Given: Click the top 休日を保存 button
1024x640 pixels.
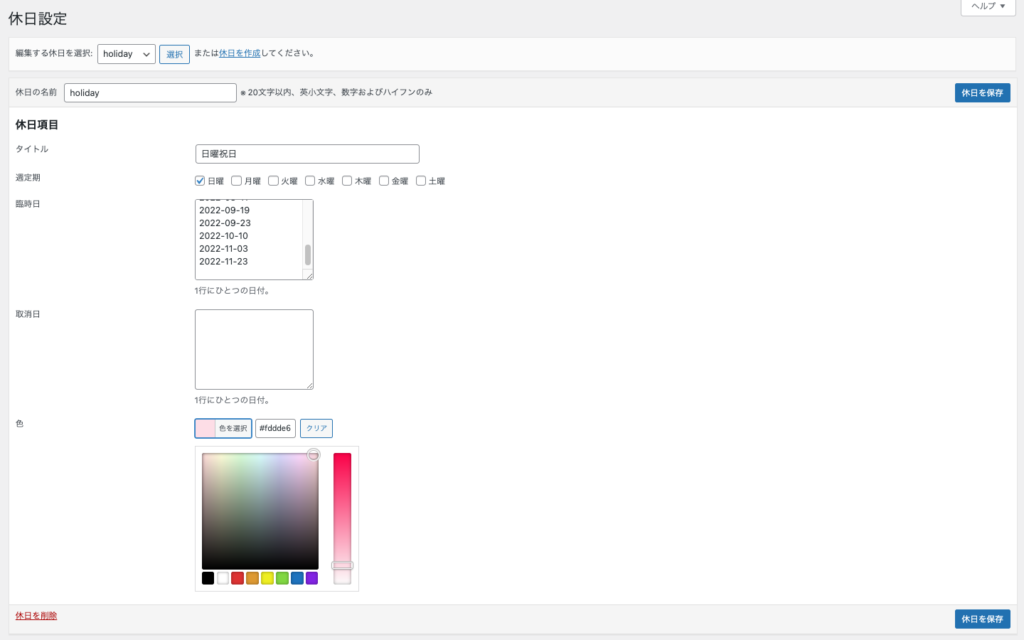Looking at the screenshot, I should pos(981,92).
